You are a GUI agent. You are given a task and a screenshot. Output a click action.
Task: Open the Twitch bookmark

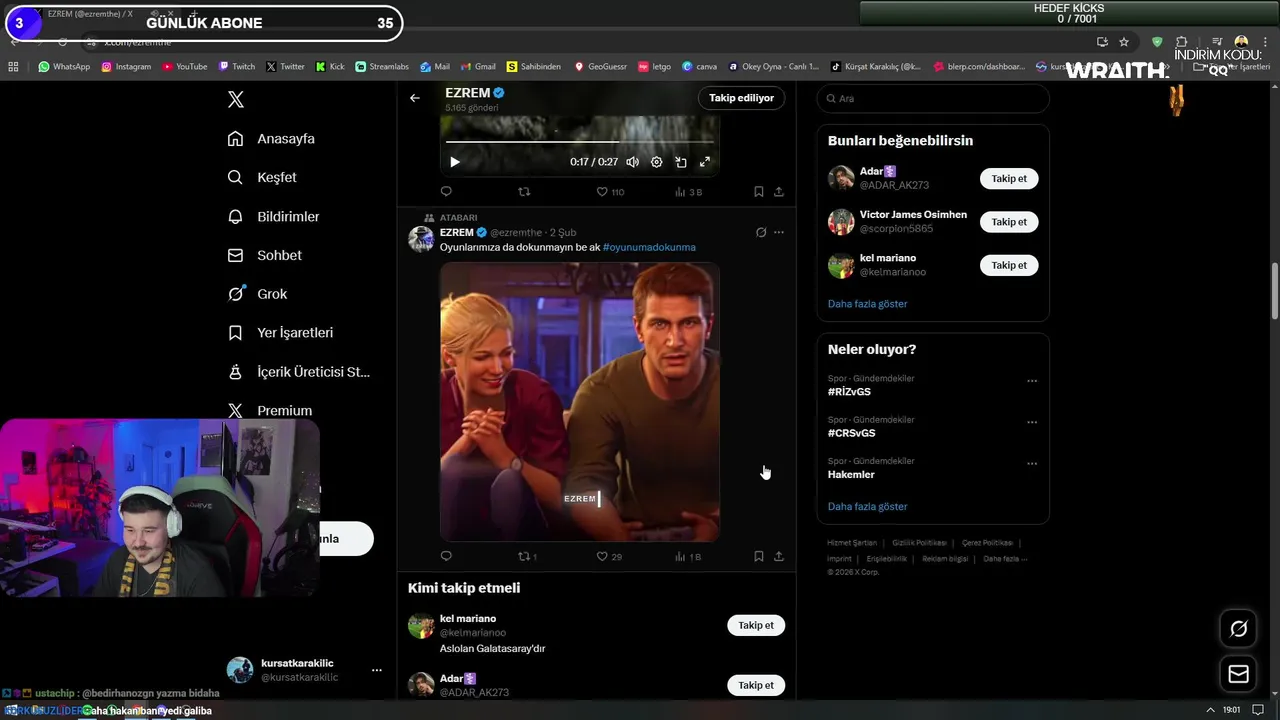coord(237,66)
